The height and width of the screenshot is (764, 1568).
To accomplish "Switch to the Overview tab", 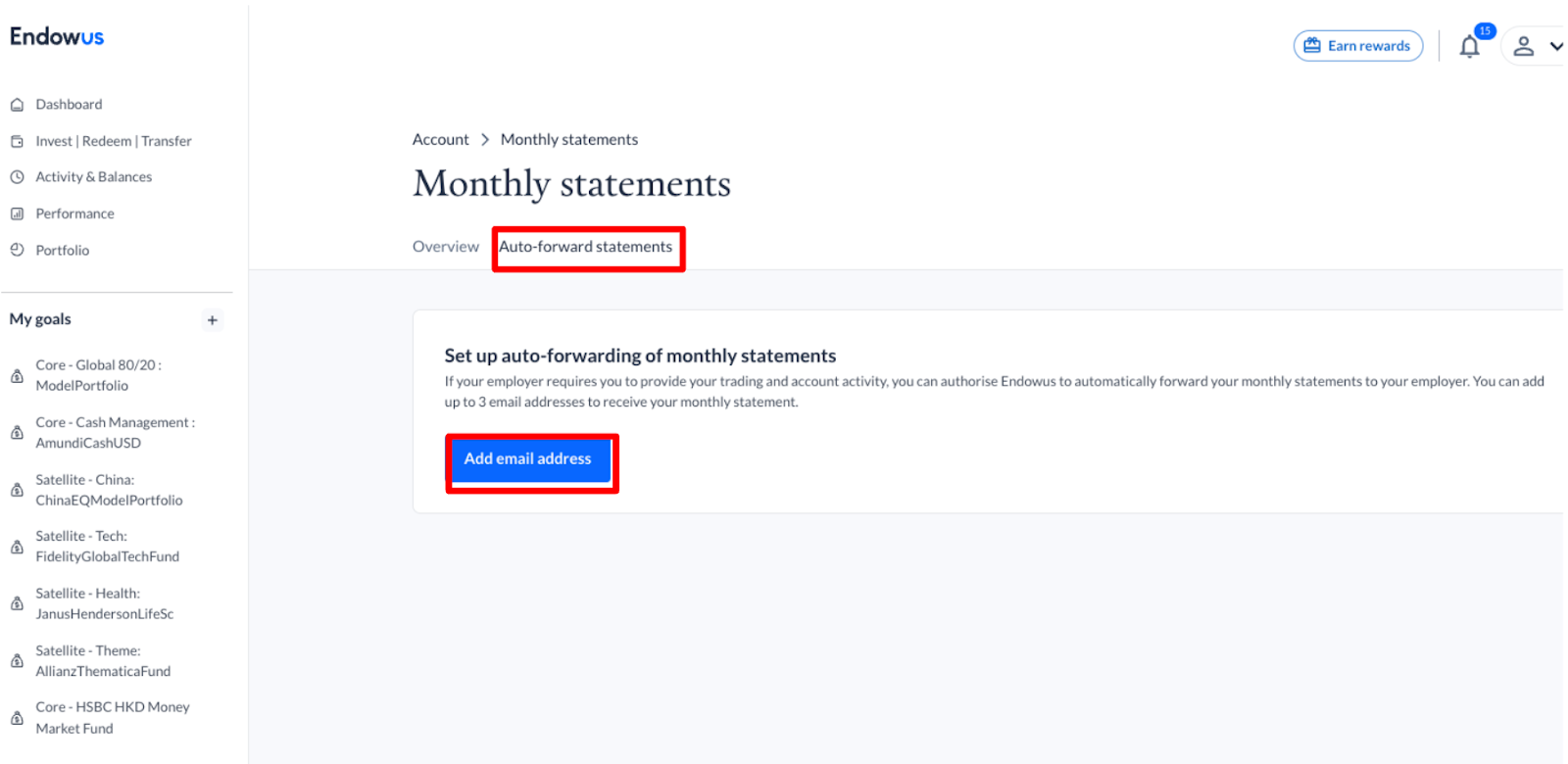I will click(x=445, y=247).
